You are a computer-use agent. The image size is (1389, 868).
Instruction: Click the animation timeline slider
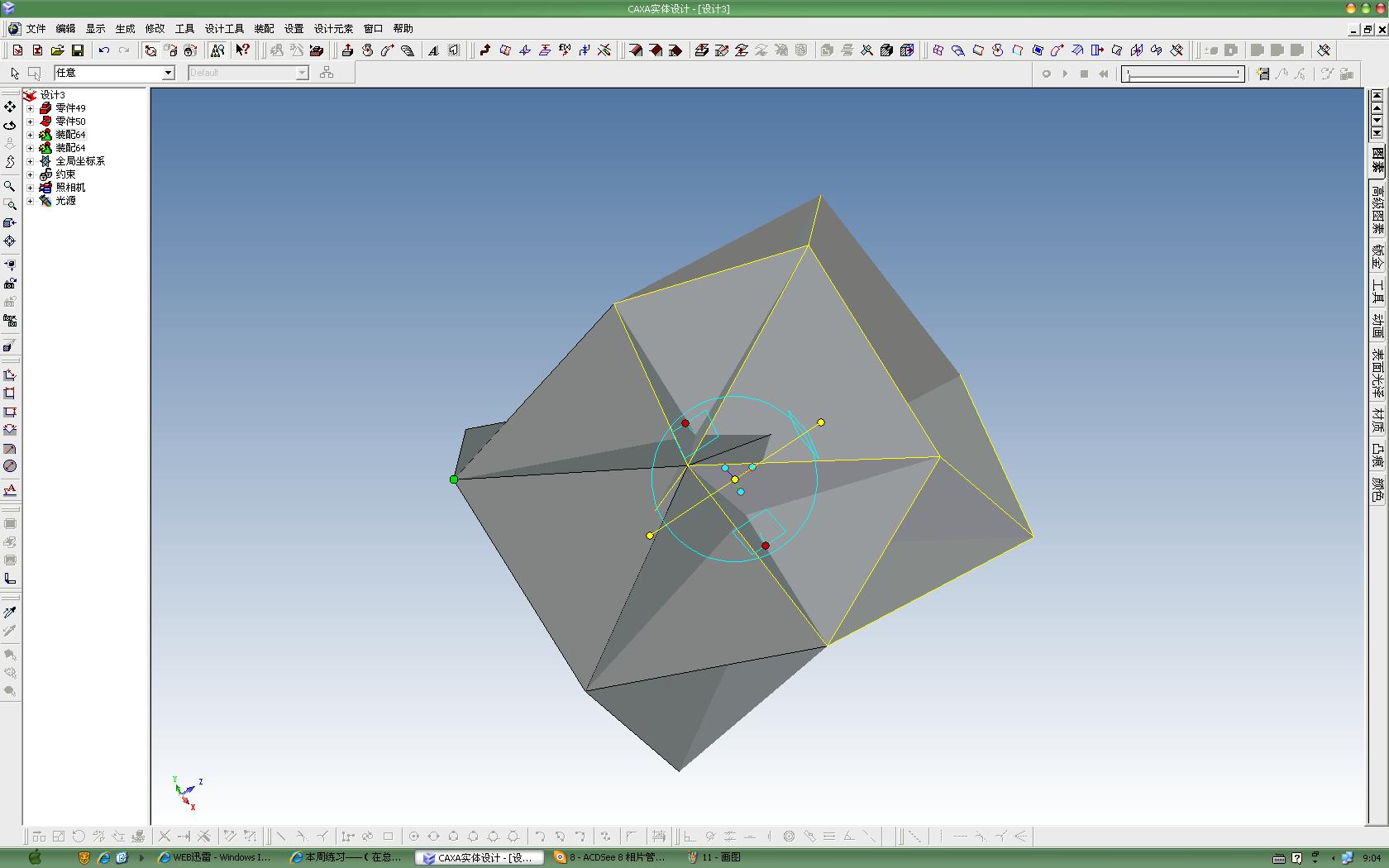[1183, 74]
